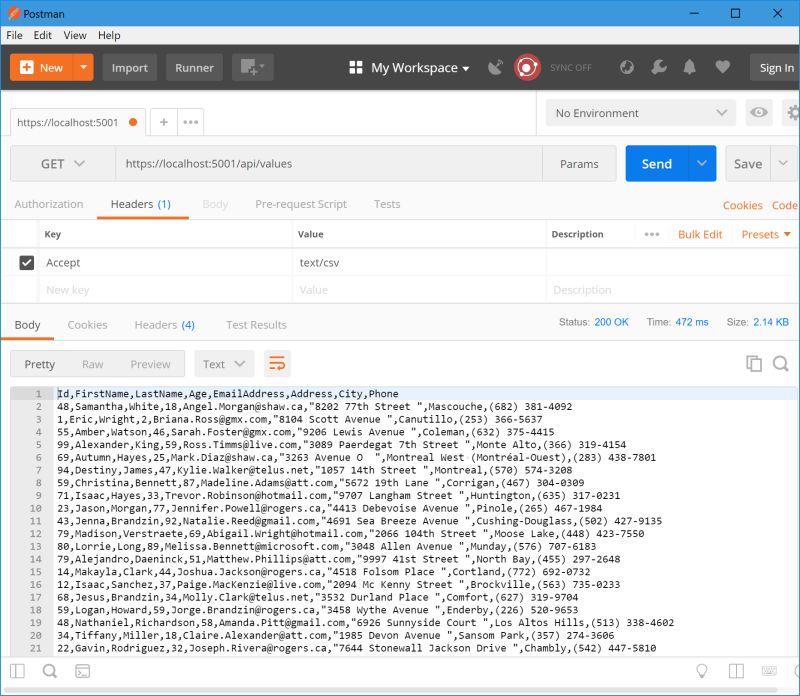Open the Interceptor globe icon
Image resolution: width=800 pixels, height=696 pixels.
click(x=626, y=67)
